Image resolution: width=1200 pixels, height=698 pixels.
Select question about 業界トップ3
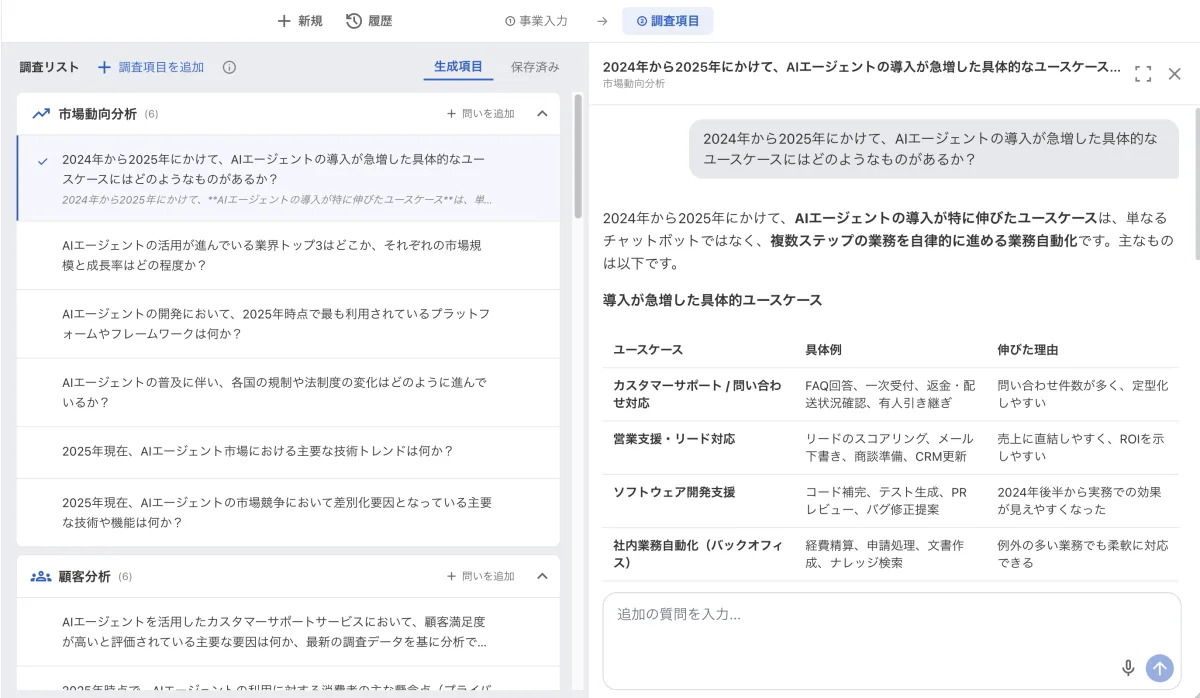click(288, 255)
